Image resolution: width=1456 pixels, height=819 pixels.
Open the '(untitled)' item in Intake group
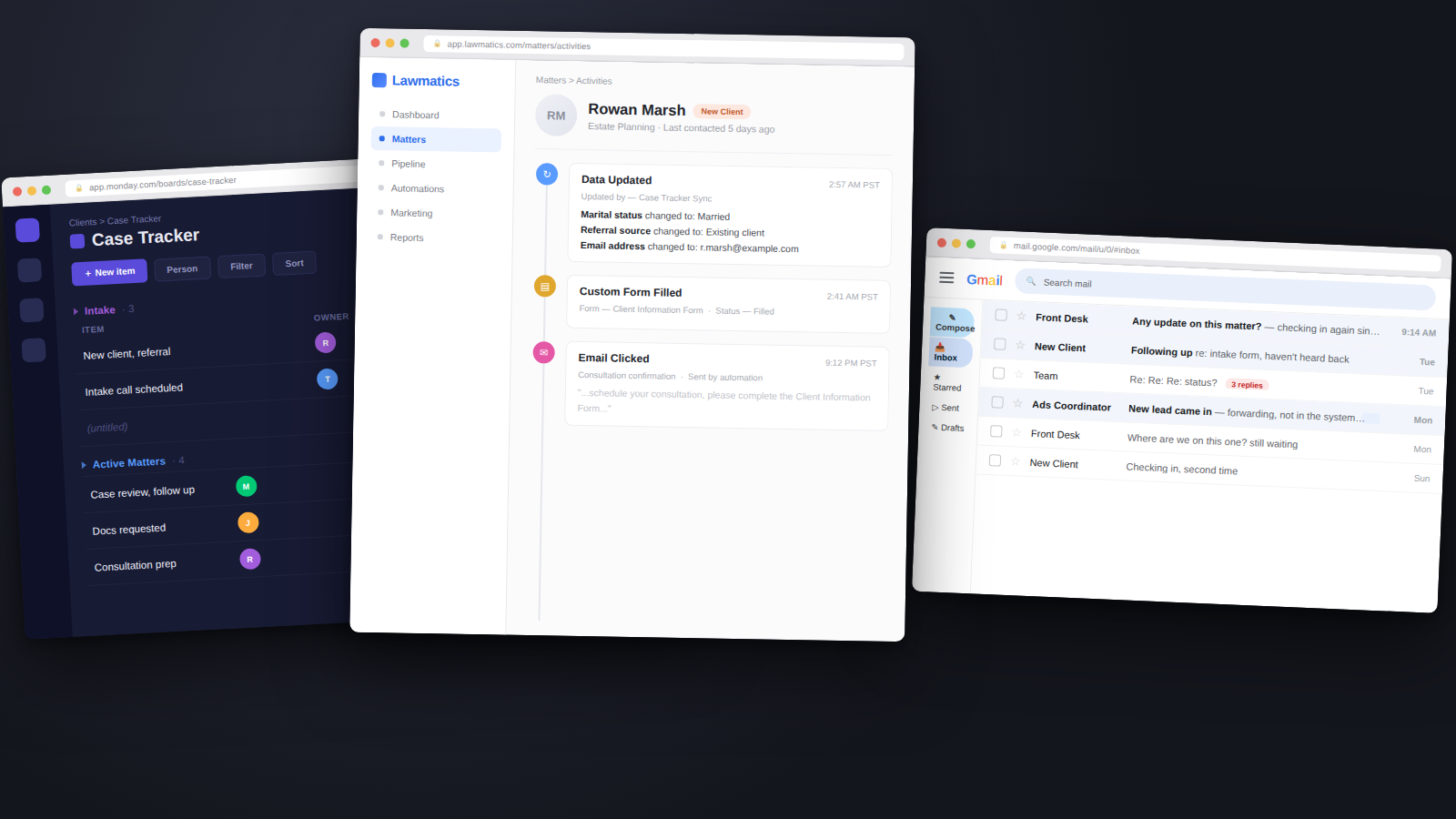214,421
